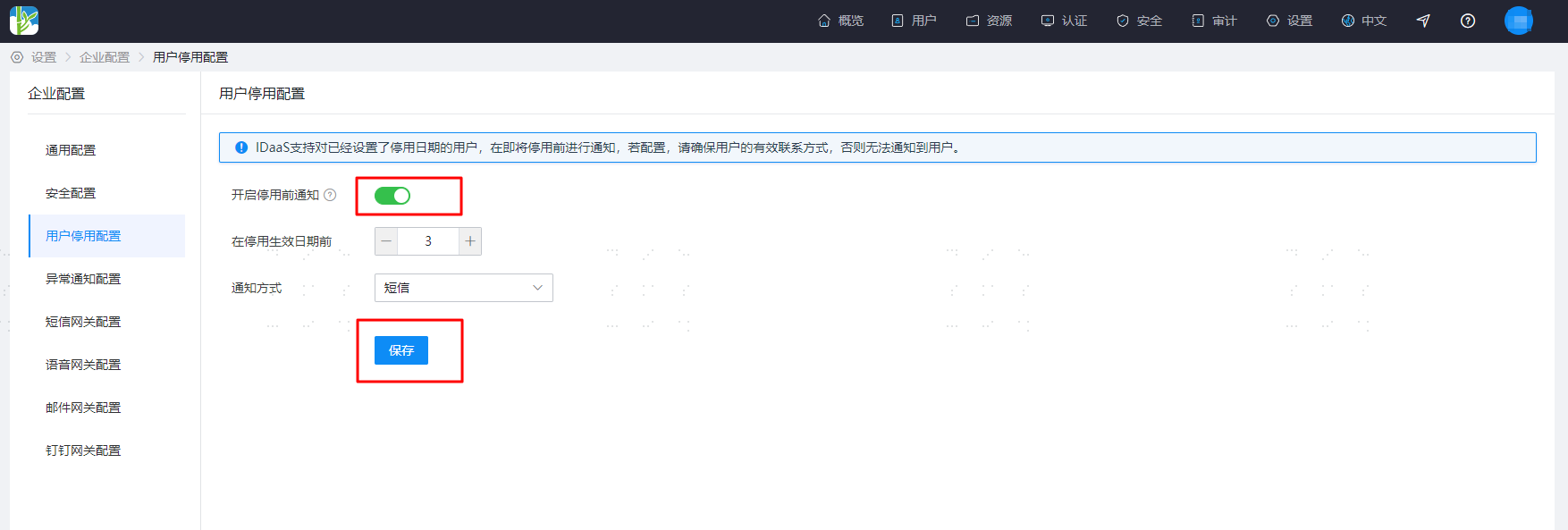Go to 企业配置 breadcrumb link

105,57
